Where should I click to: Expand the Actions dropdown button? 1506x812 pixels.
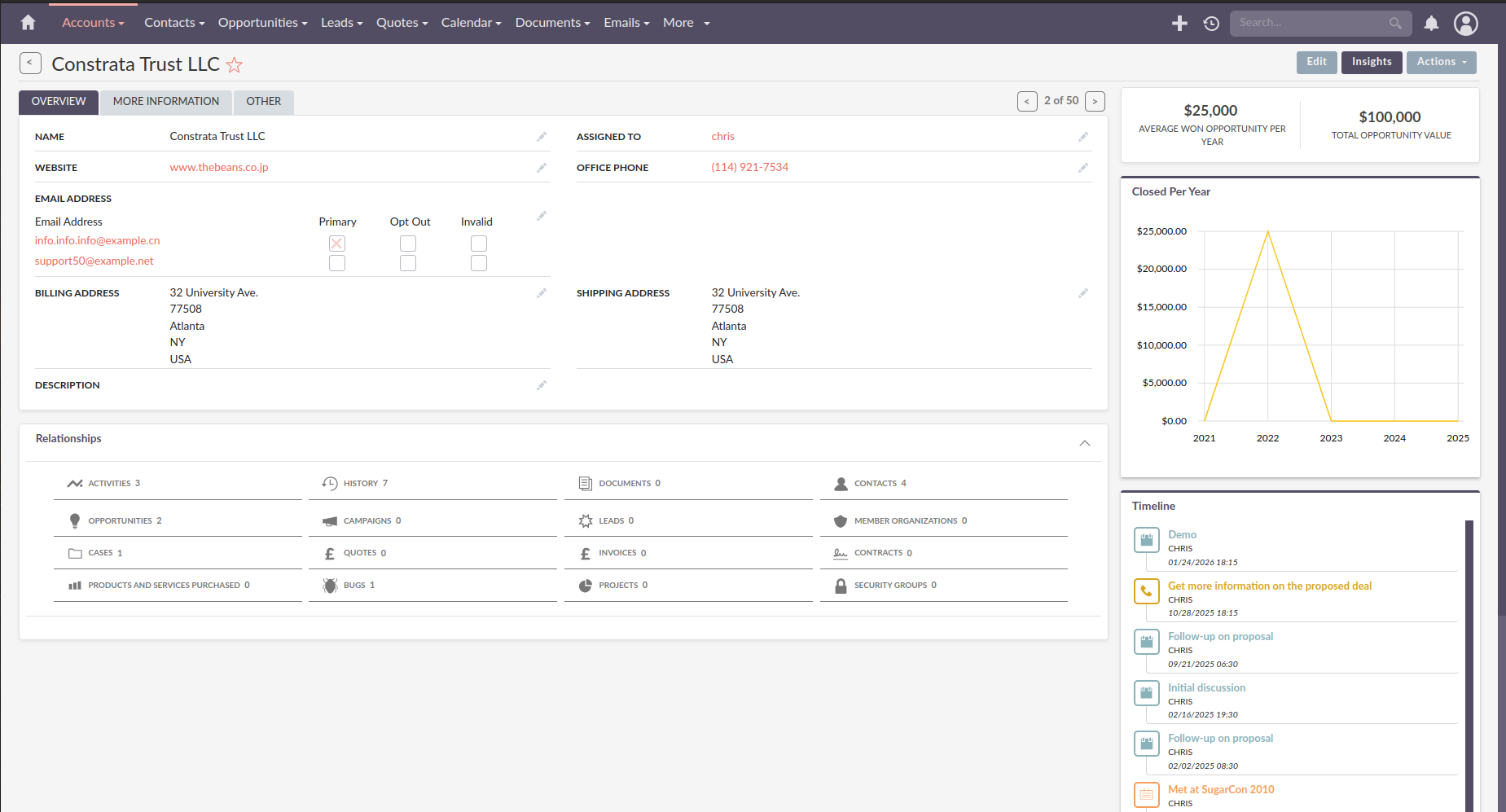click(1441, 62)
